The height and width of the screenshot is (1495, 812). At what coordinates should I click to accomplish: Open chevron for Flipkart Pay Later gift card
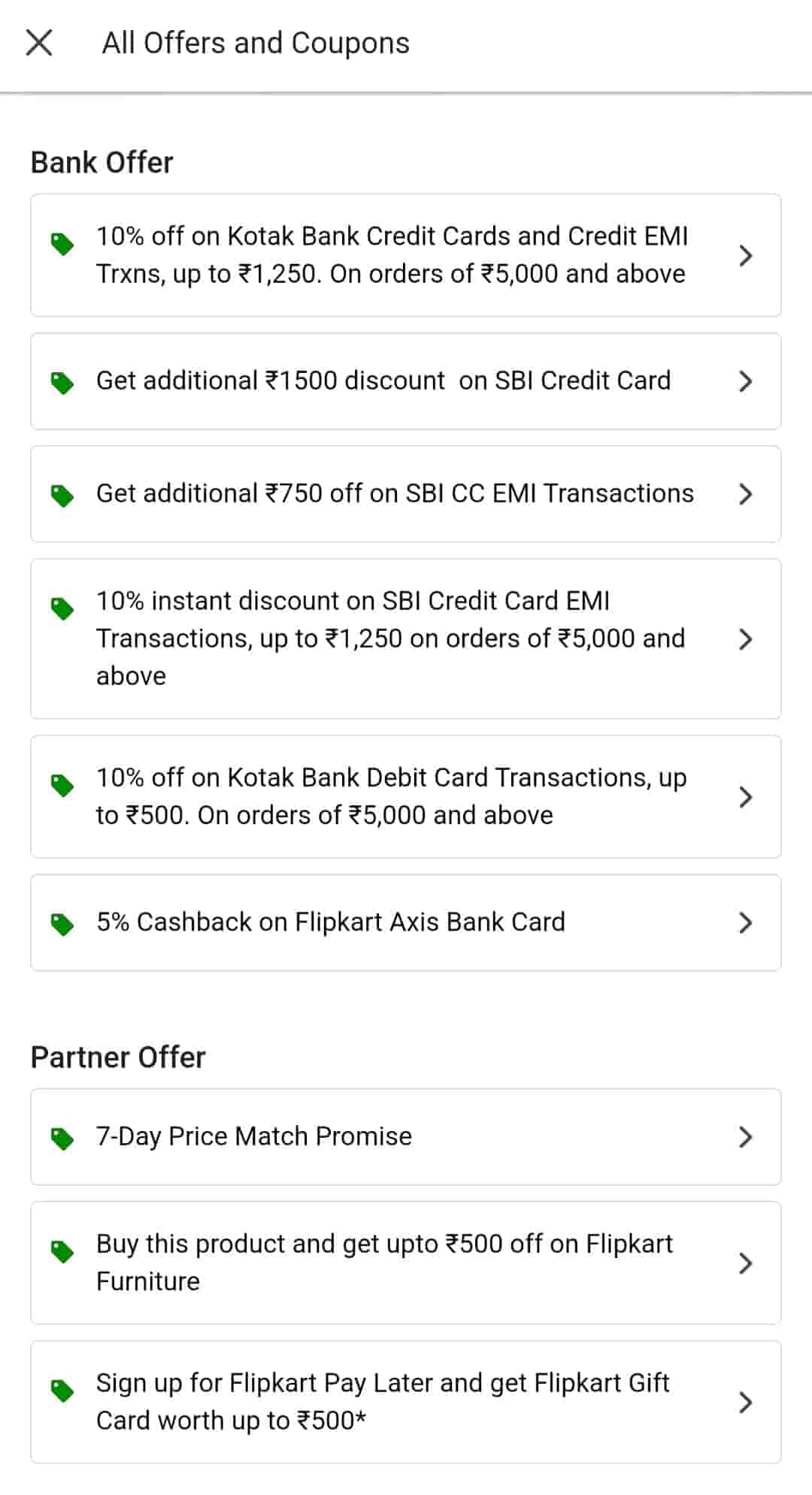point(745,1403)
